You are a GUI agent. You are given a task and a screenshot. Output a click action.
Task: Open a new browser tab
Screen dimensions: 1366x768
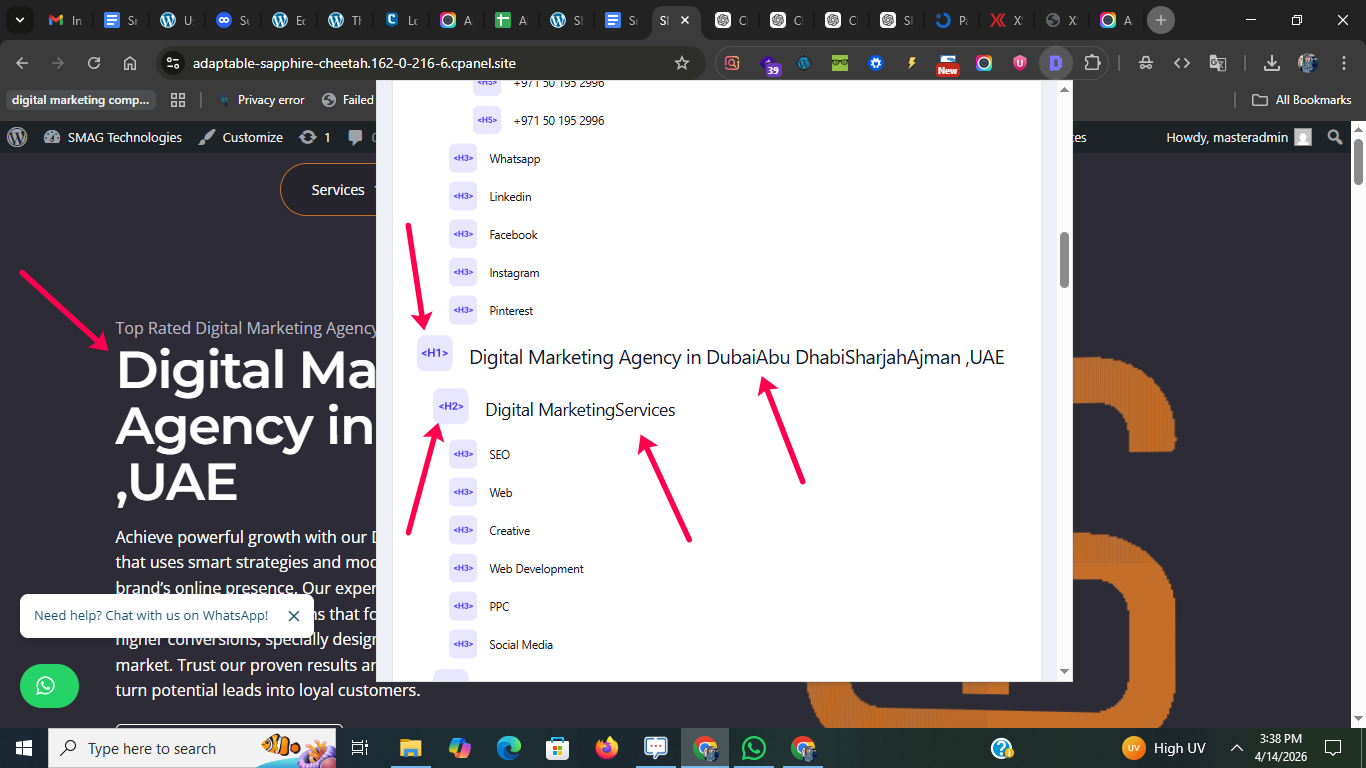click(x=1160, y=20)
